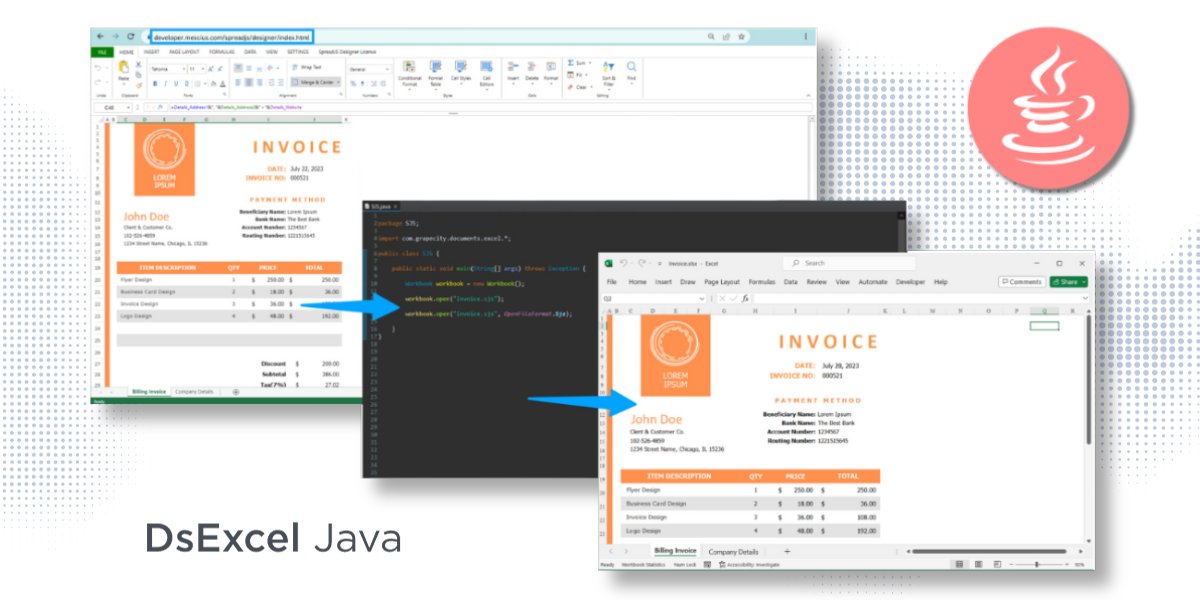Open the green FILE tab in SpreadJS designer

[102, 52]
